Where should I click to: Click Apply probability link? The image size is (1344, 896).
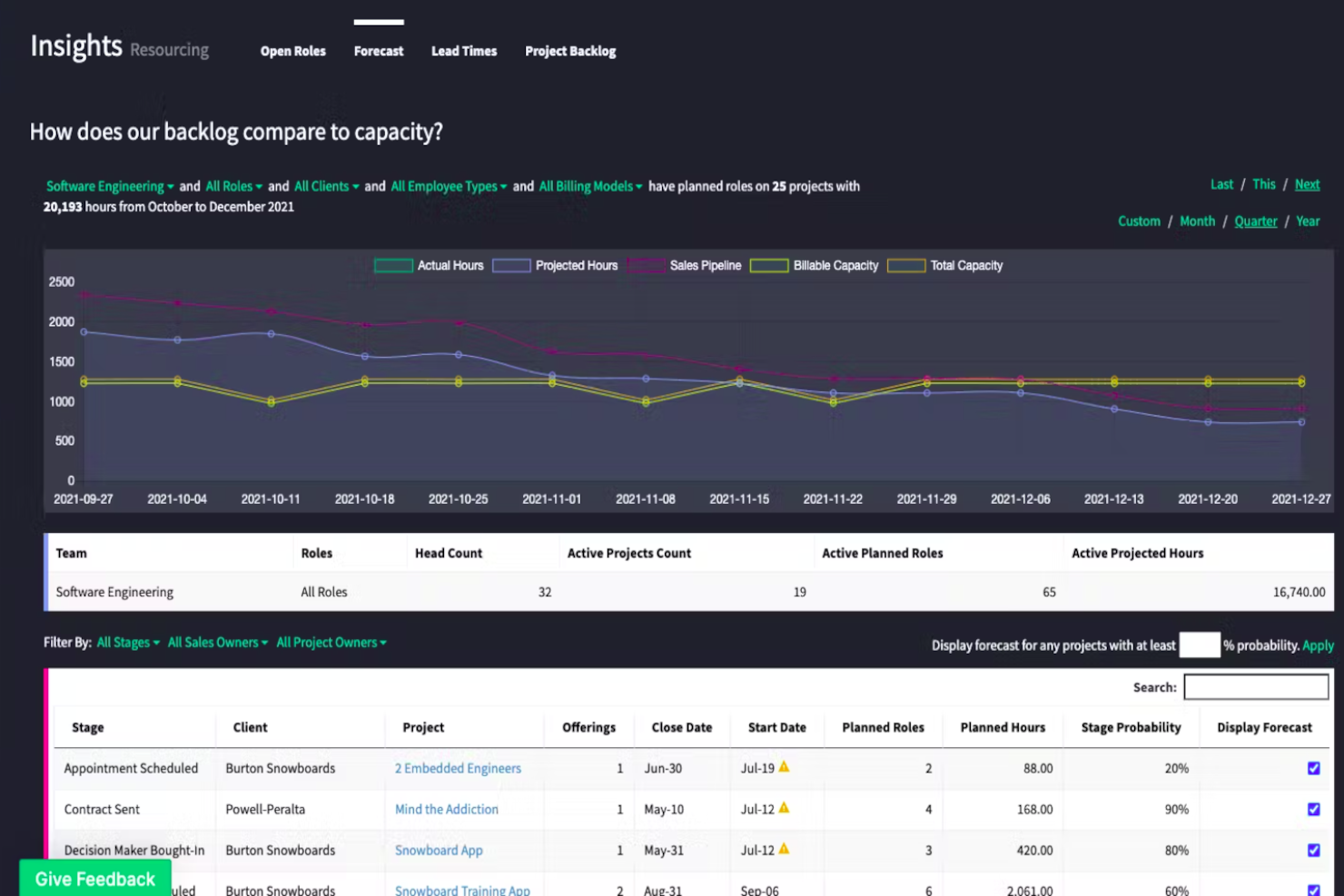click(1318, 645)
